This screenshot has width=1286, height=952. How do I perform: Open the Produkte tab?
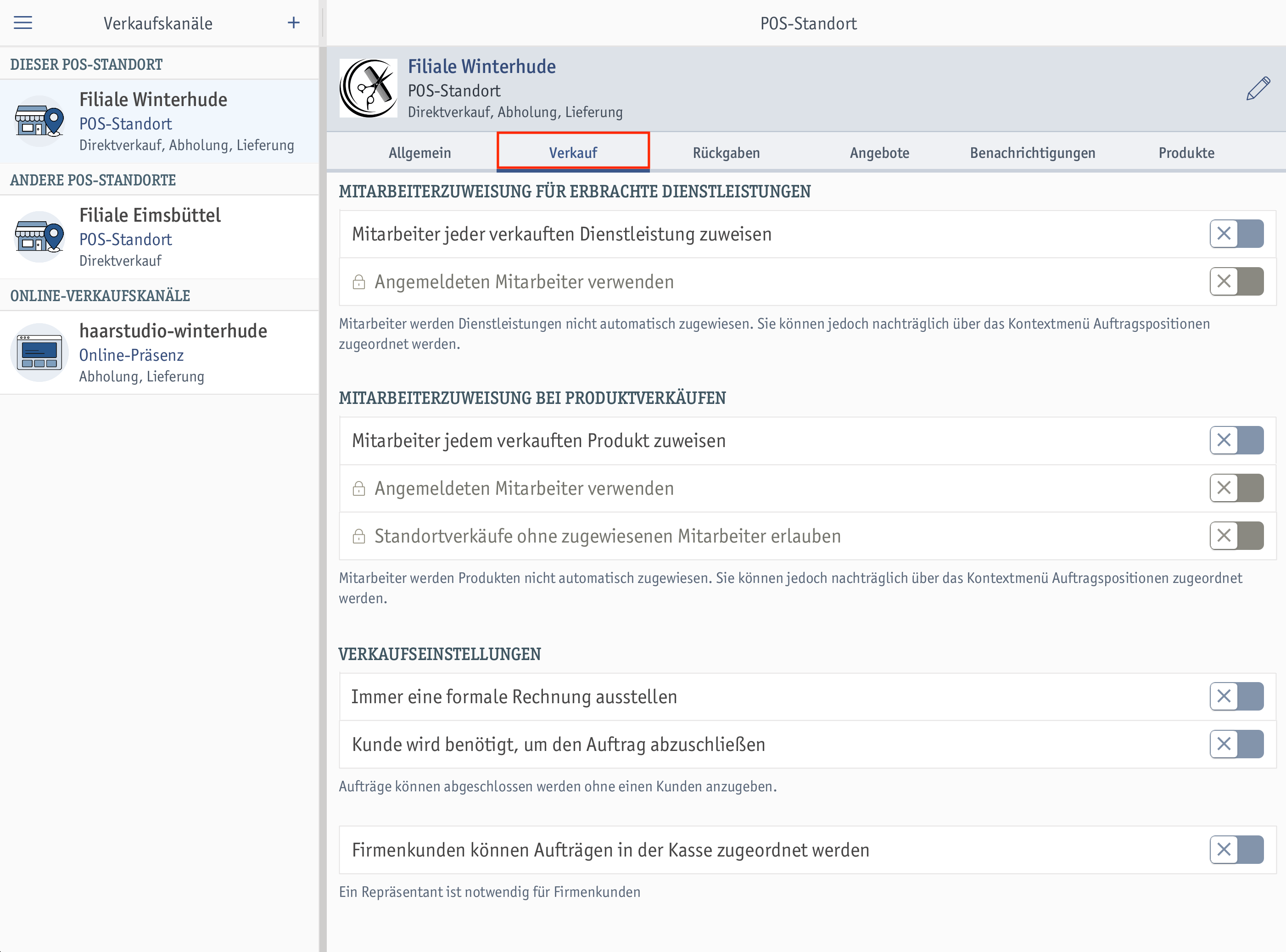(1186, 153)
